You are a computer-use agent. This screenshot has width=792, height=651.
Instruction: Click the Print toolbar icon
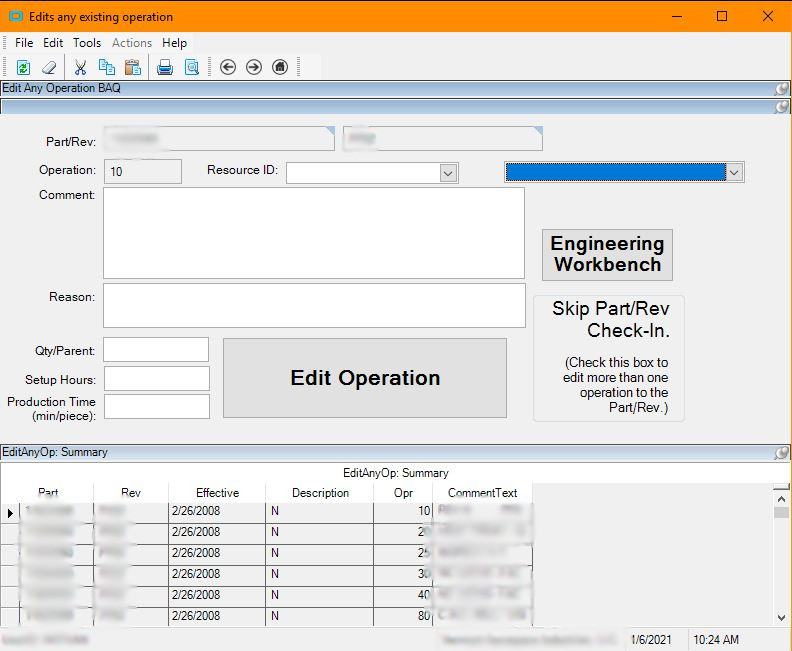click(165, 67)
